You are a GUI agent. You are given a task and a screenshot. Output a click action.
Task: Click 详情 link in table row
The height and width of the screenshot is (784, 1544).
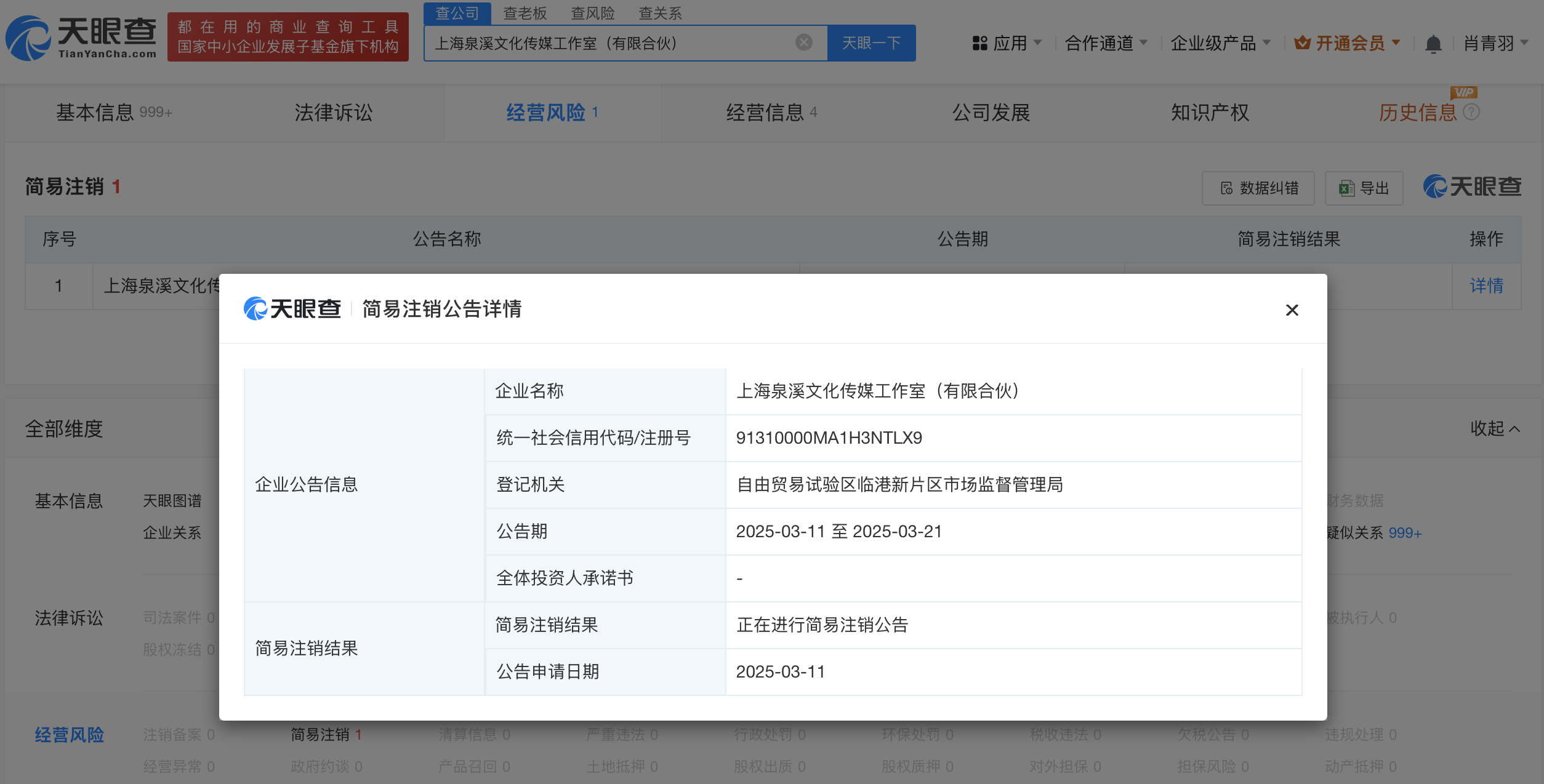coord(1486,286)
